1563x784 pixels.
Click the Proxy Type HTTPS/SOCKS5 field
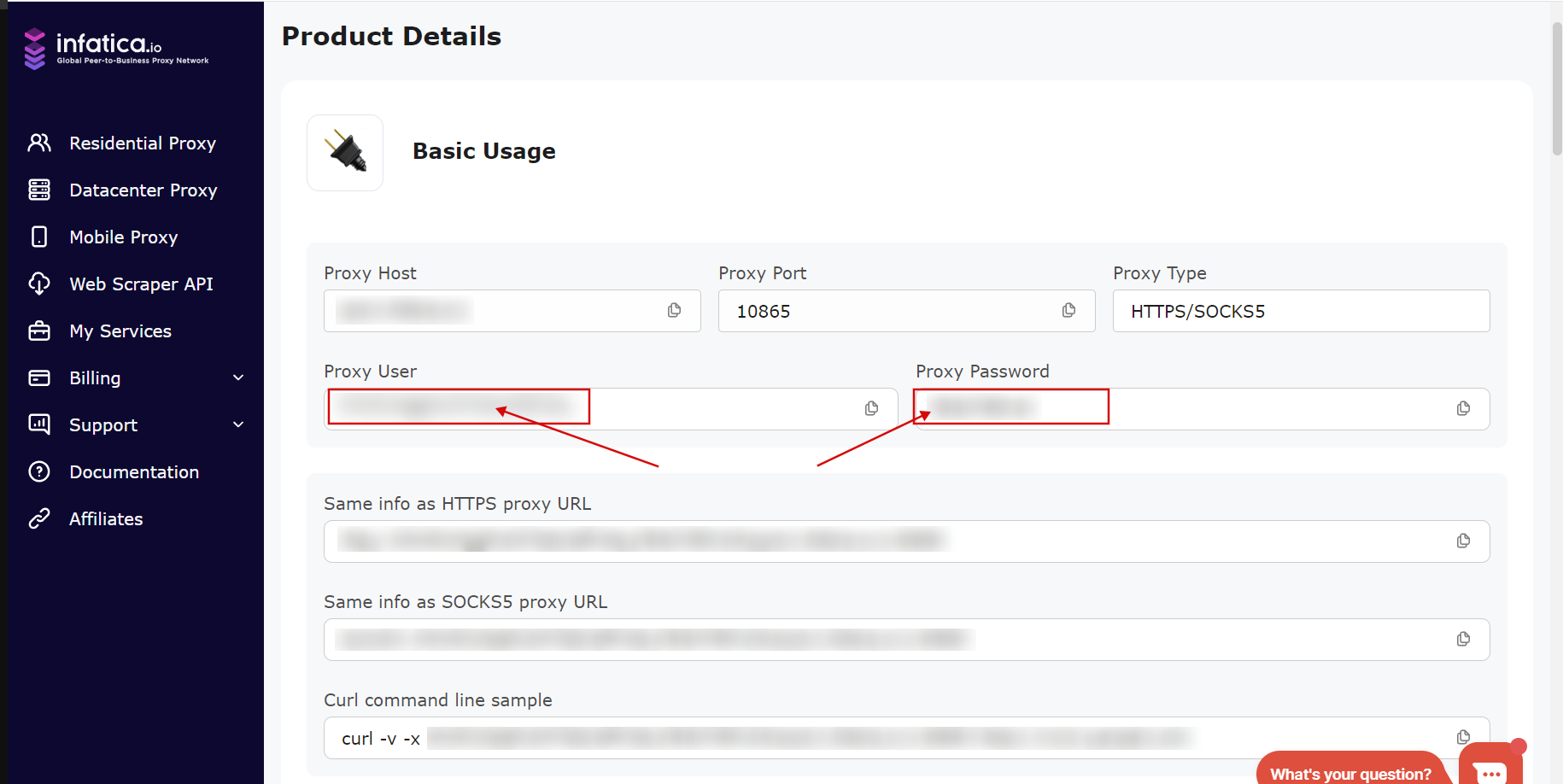tap(1302, 311)
